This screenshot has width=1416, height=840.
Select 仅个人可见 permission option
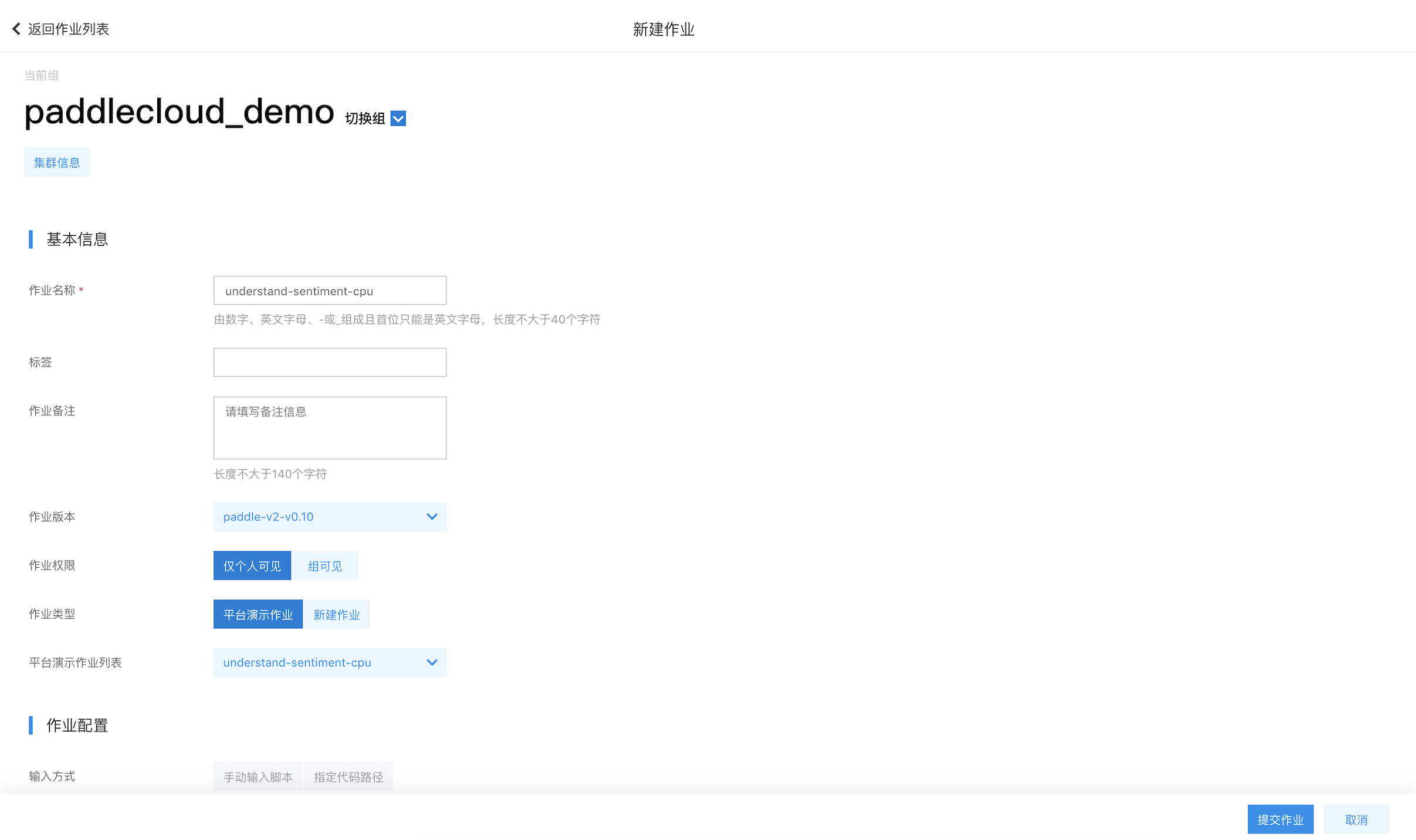[x=252, y=565]
